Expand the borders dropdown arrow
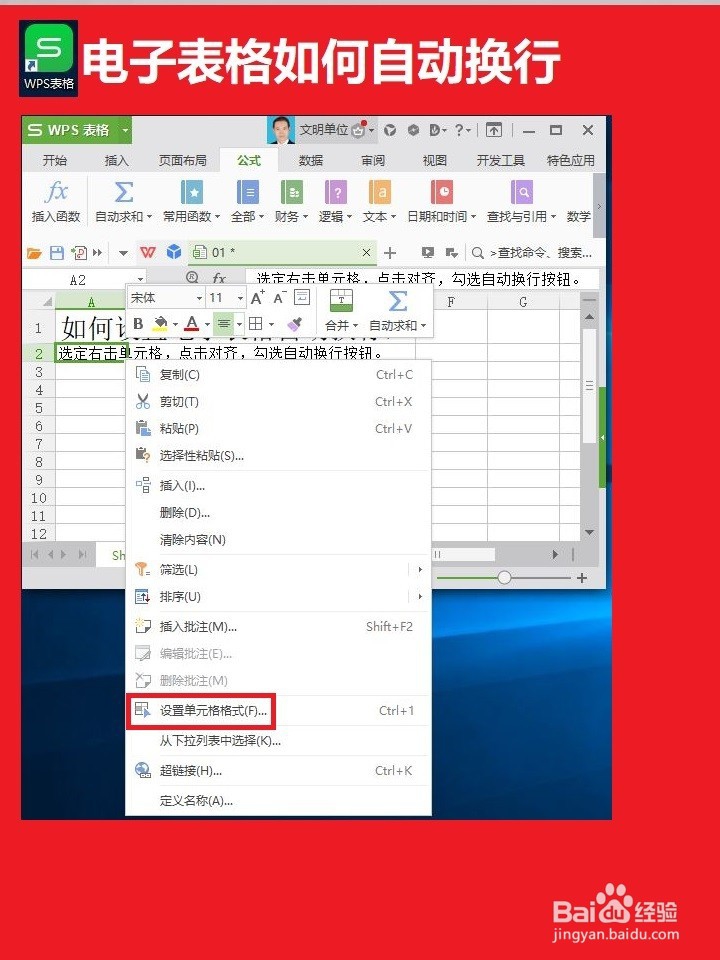This screenshot has height=960, width=720. click(x=271, y=324)
